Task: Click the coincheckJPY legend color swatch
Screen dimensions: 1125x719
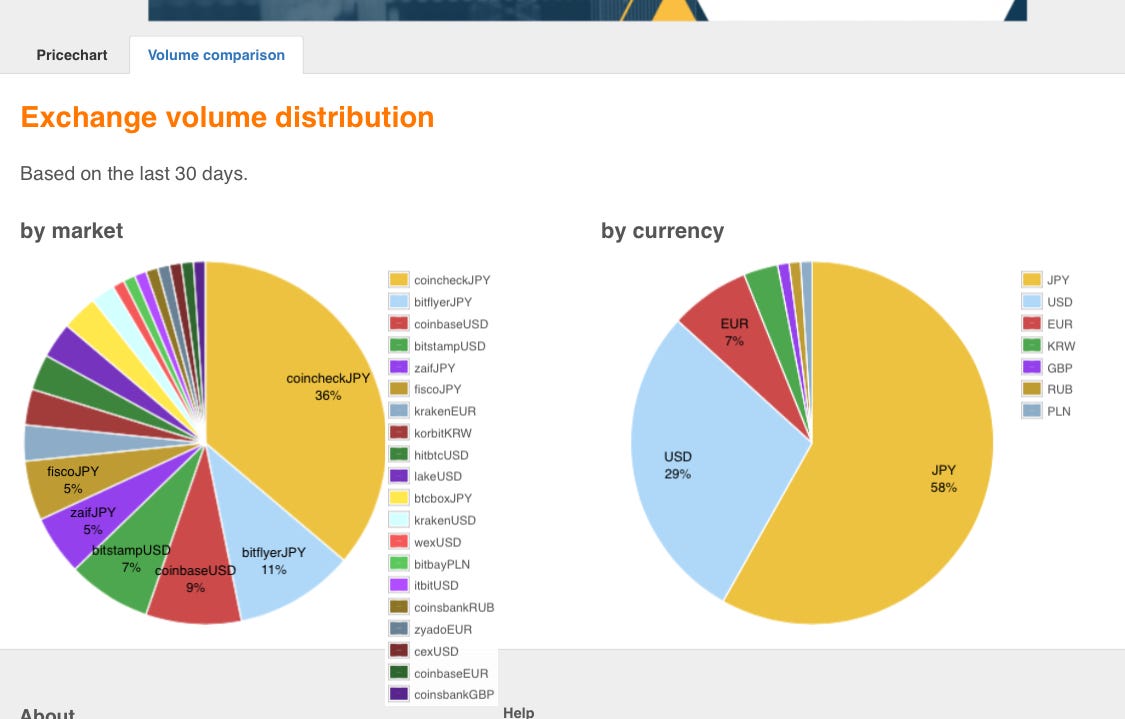Action: pos(398,279)
